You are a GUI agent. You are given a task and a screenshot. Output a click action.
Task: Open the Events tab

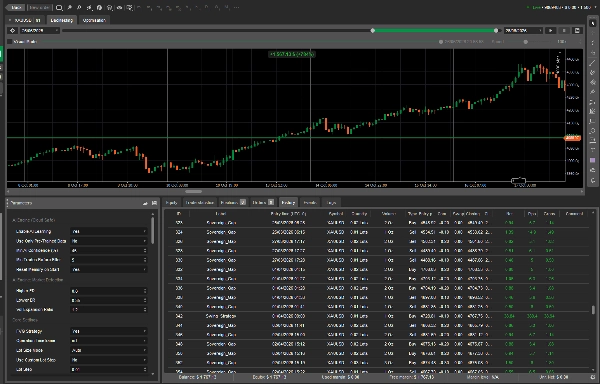(310, 203)
